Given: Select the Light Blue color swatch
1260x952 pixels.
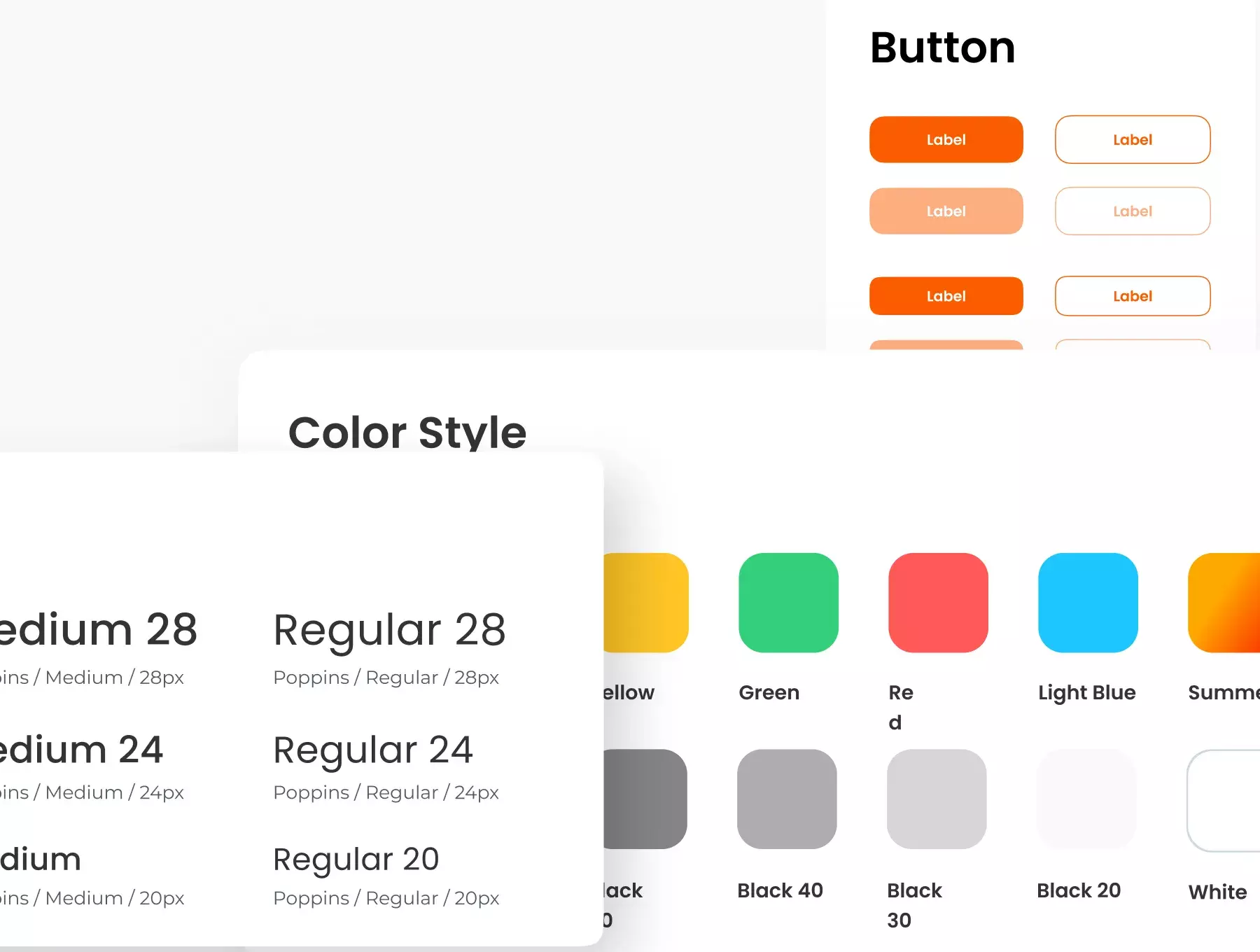Looking at the screenshot, I should click(x=1088, y=603).
